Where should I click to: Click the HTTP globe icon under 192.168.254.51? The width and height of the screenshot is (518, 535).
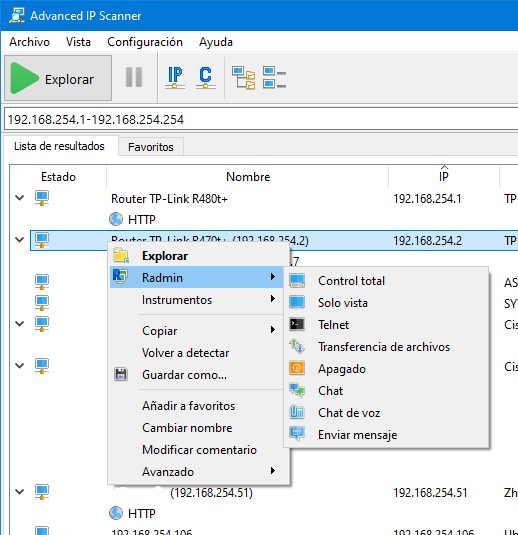[116, 513]
